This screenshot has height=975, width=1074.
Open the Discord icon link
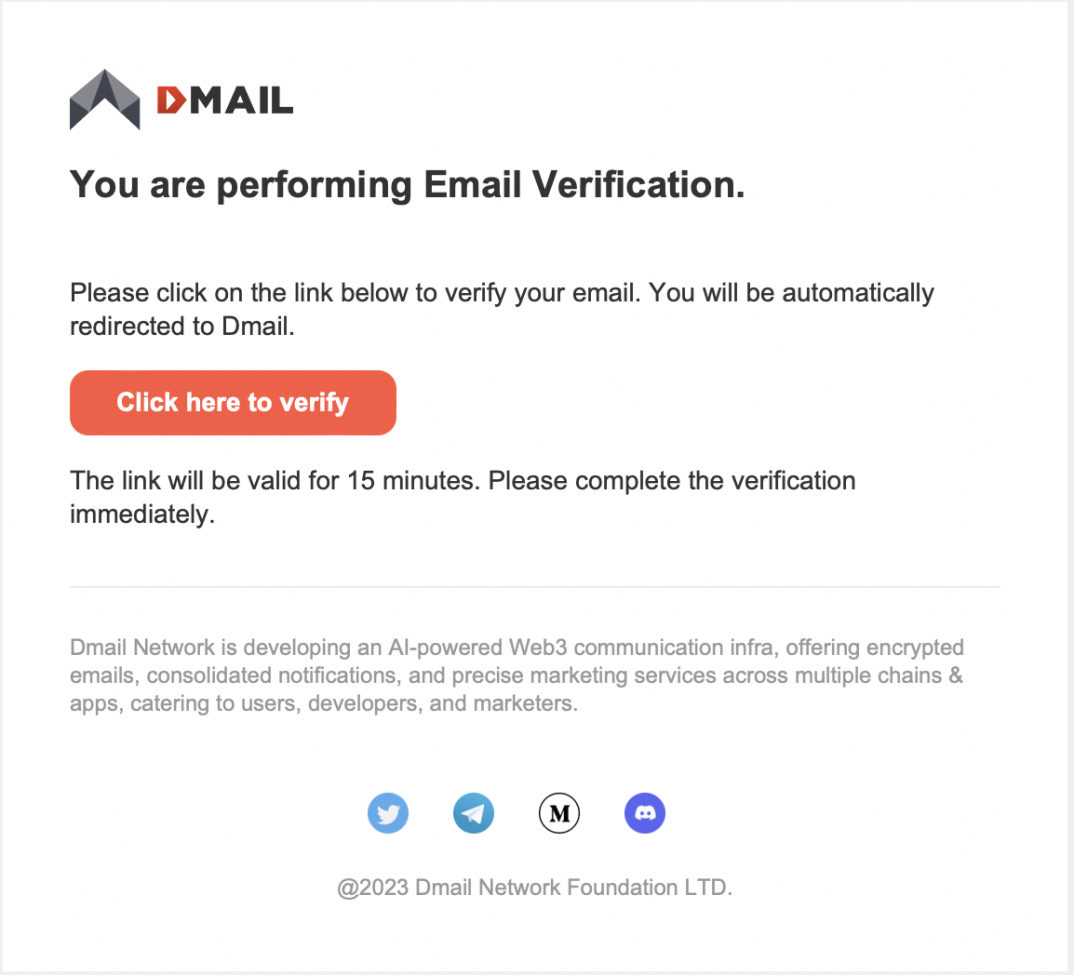(645, 814)
